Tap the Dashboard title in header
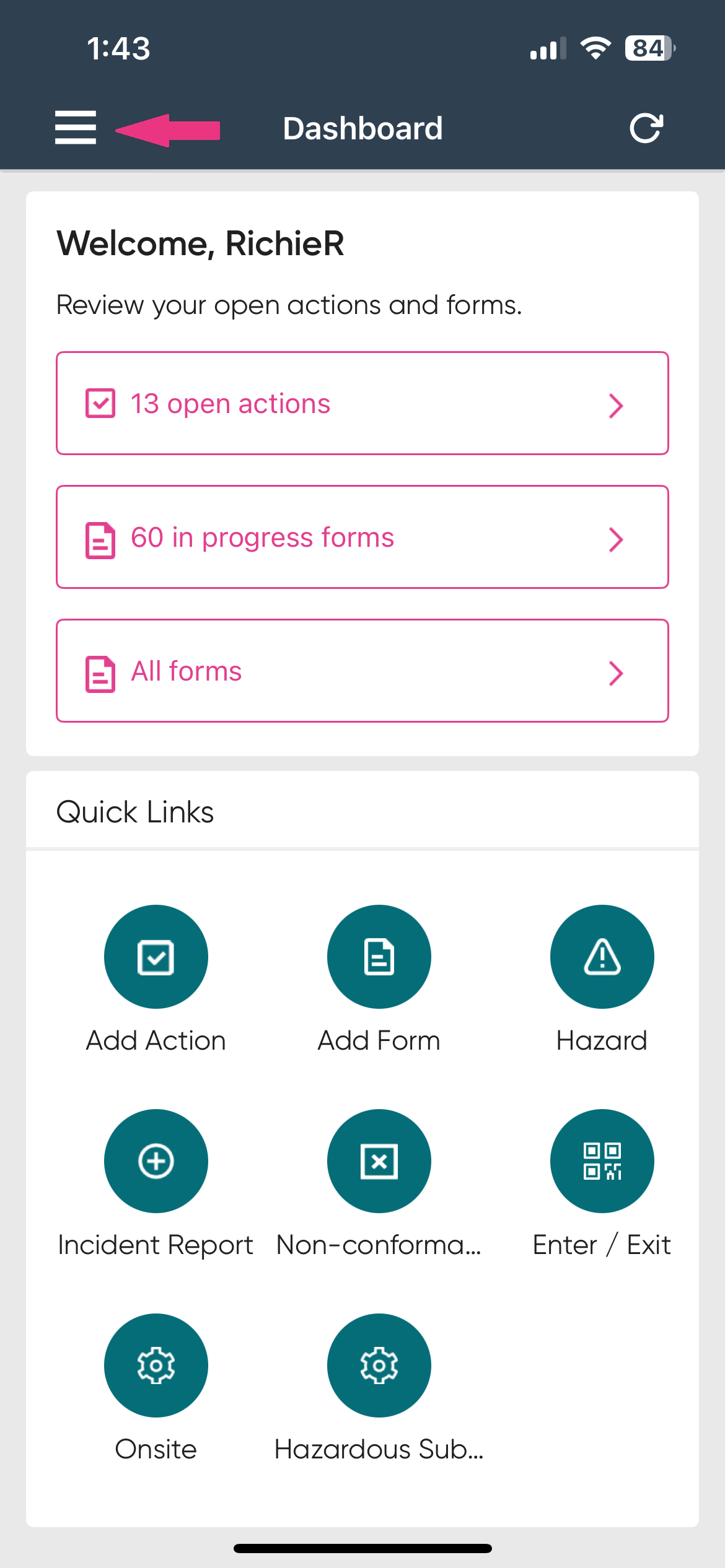 tap(362, 129)
